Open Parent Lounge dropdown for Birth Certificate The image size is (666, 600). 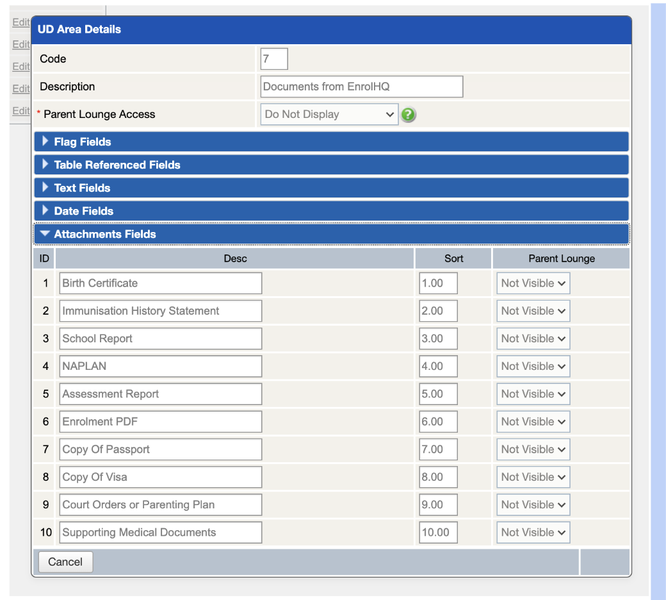(533, 283)
